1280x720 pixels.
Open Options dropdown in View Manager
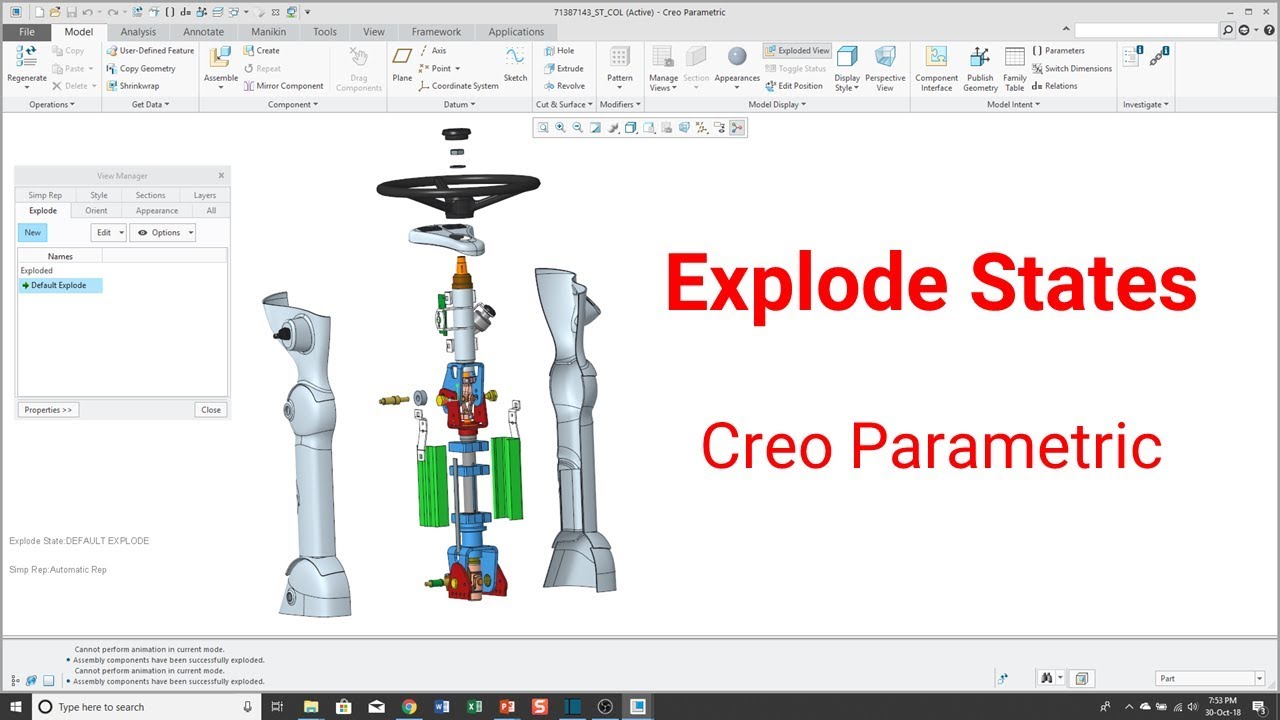[162, 232]
